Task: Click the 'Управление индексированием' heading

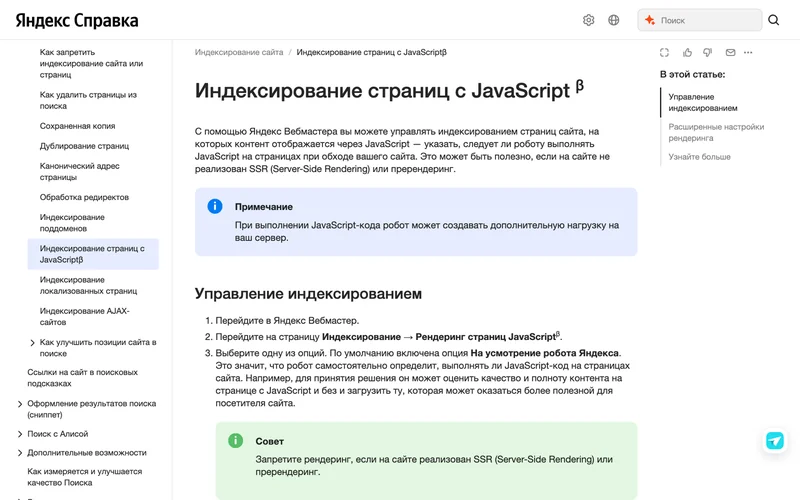Action: click(308, 293)
